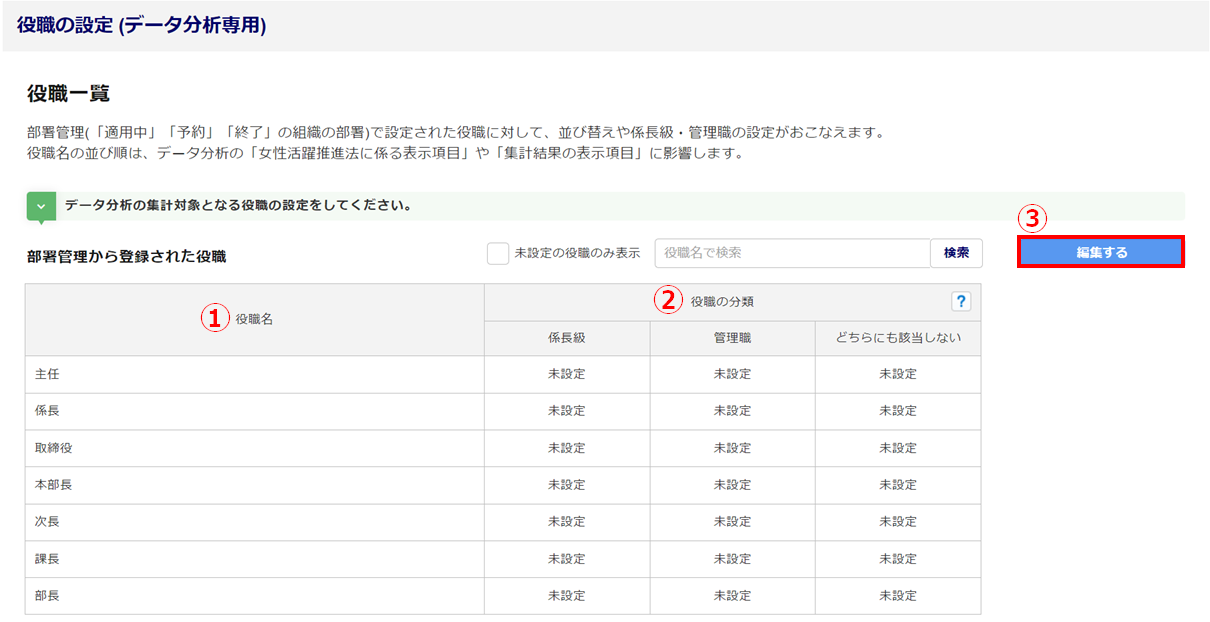Select the 主任 row name
The height and width of the screenshot is (622, 1210).
click(48, 374)
